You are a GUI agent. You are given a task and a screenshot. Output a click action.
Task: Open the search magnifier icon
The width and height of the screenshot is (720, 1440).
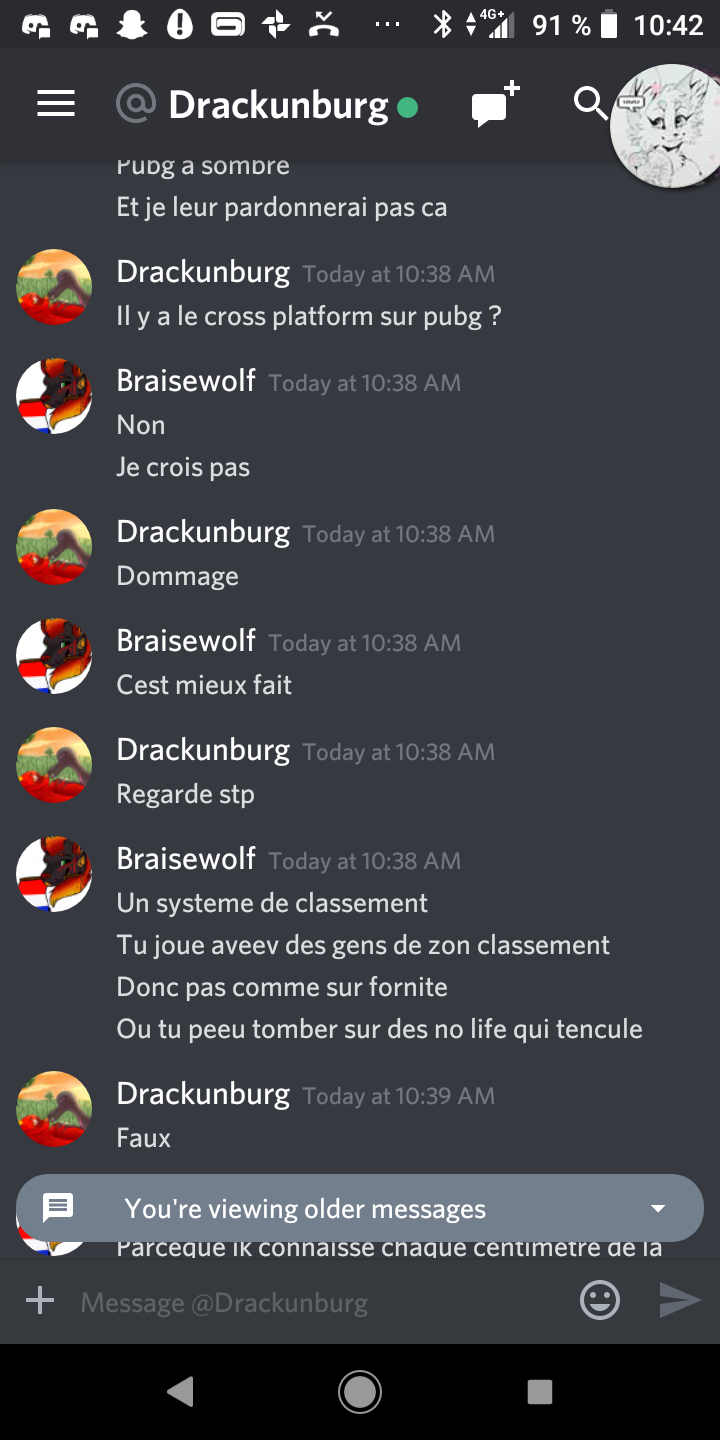coord(590,103)
